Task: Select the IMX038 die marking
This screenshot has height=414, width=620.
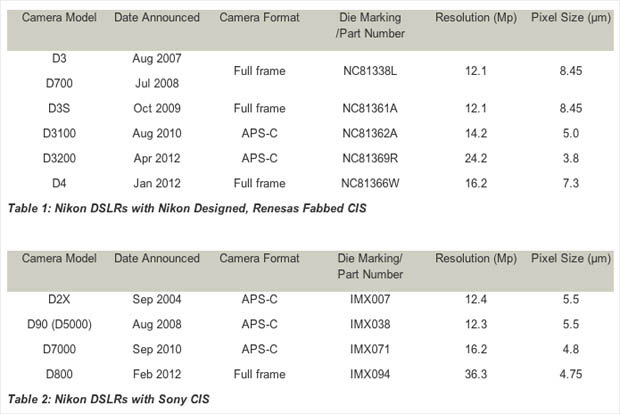Action: coord(370,324)
